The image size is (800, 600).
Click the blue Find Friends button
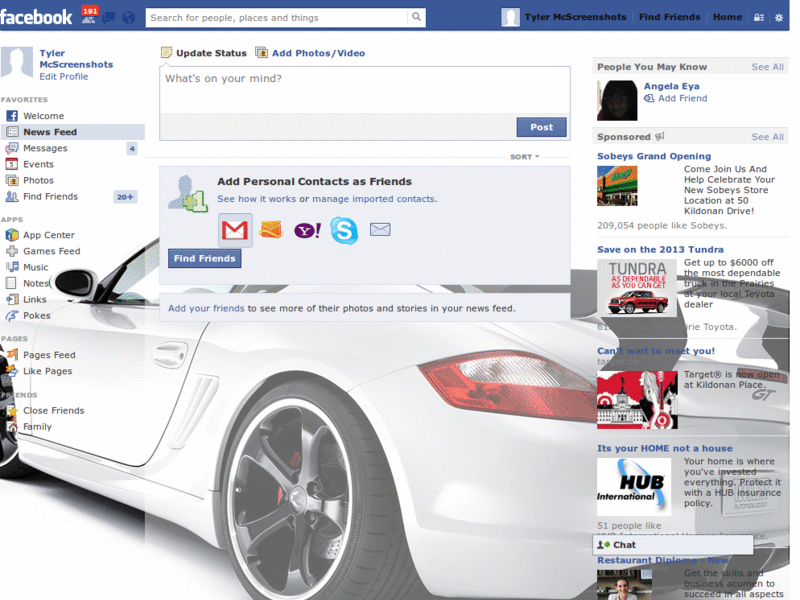pyautogui.click(x=205, y=259)
